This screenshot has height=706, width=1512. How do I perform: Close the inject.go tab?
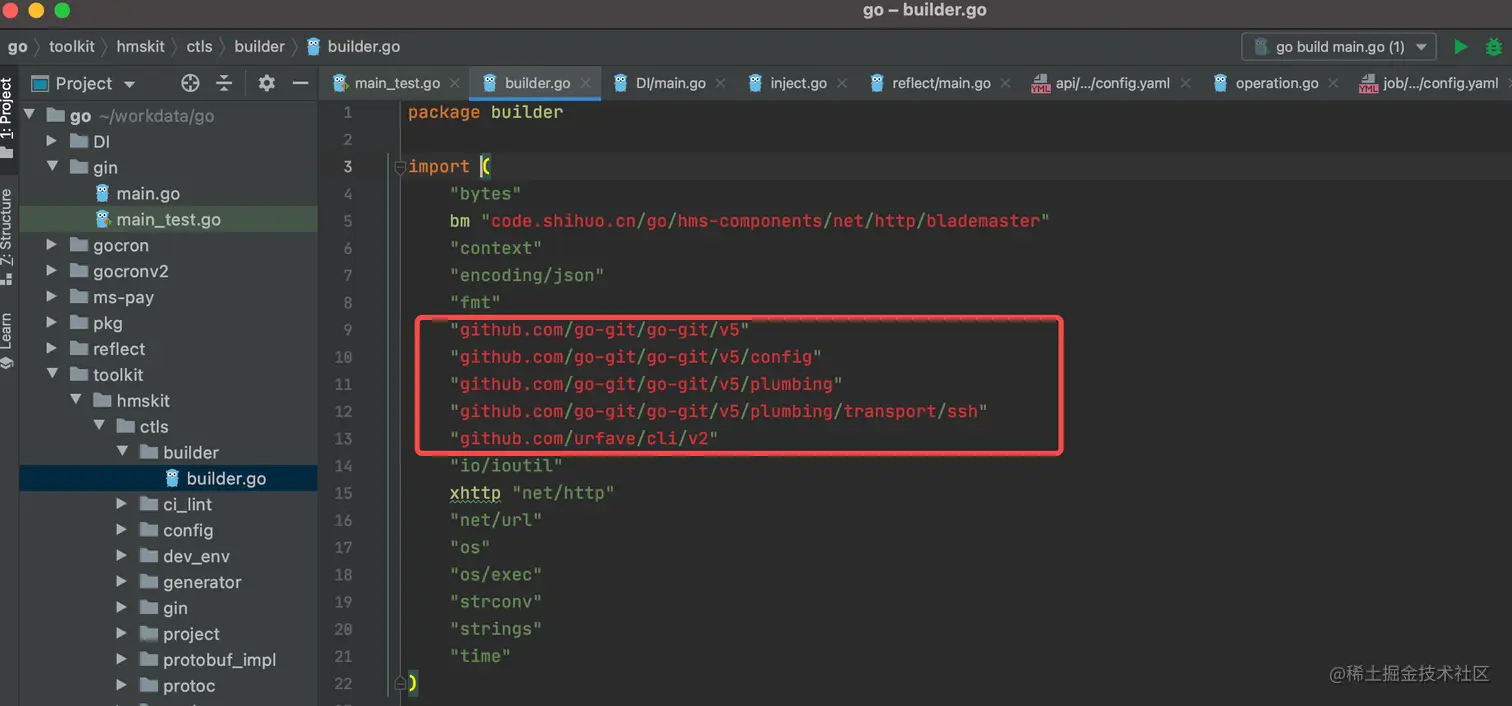tap(842, 83)
